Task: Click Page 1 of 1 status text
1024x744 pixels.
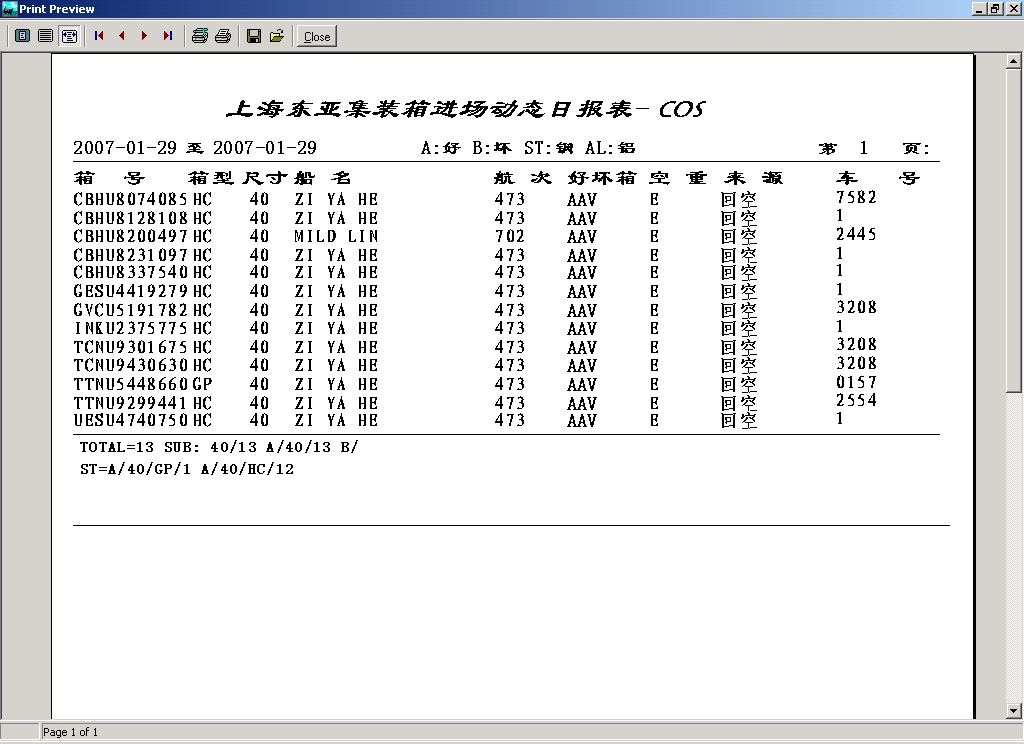Action: pyautogui.click(x=71, y=732)
